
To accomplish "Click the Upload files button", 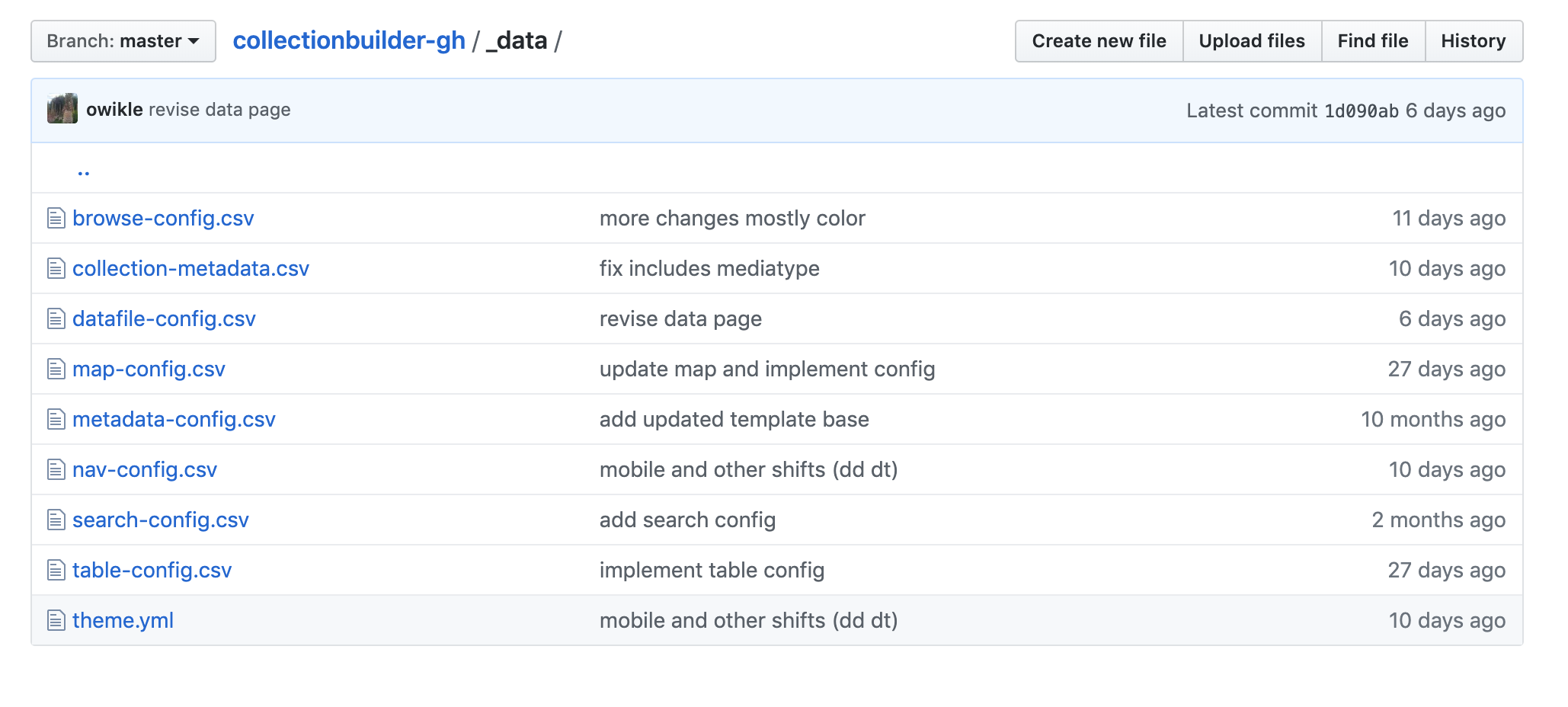I will (1251, 40).
